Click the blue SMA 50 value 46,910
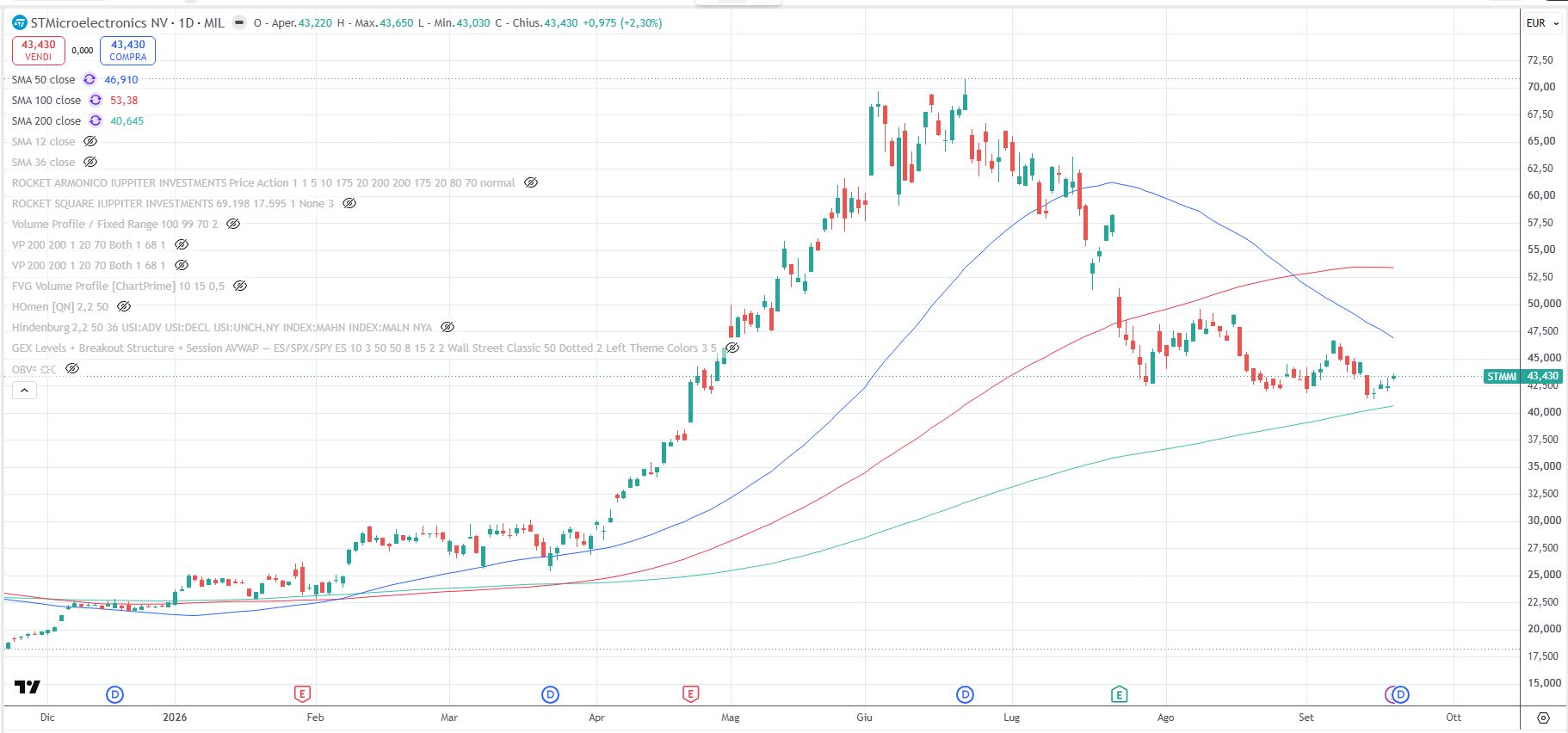The image size is (1568, 733). 121,79
